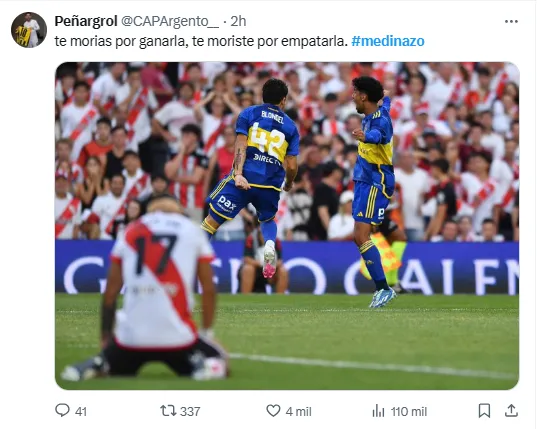
Task: Click the 2h timestamp of the post
Action: click(x=238, y=21)
